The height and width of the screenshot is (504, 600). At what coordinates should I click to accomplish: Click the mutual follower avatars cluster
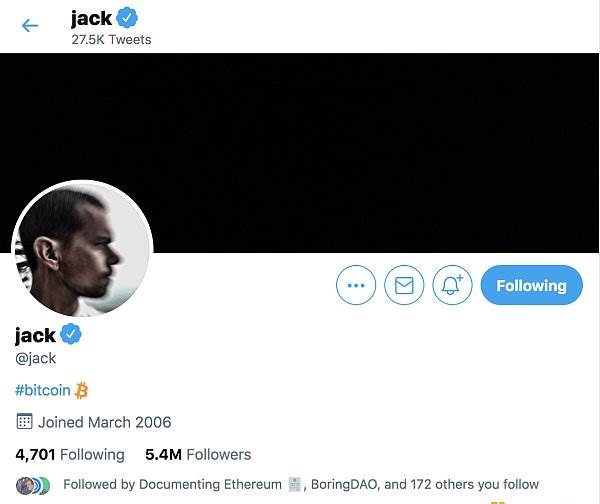(x=33, y=485)
